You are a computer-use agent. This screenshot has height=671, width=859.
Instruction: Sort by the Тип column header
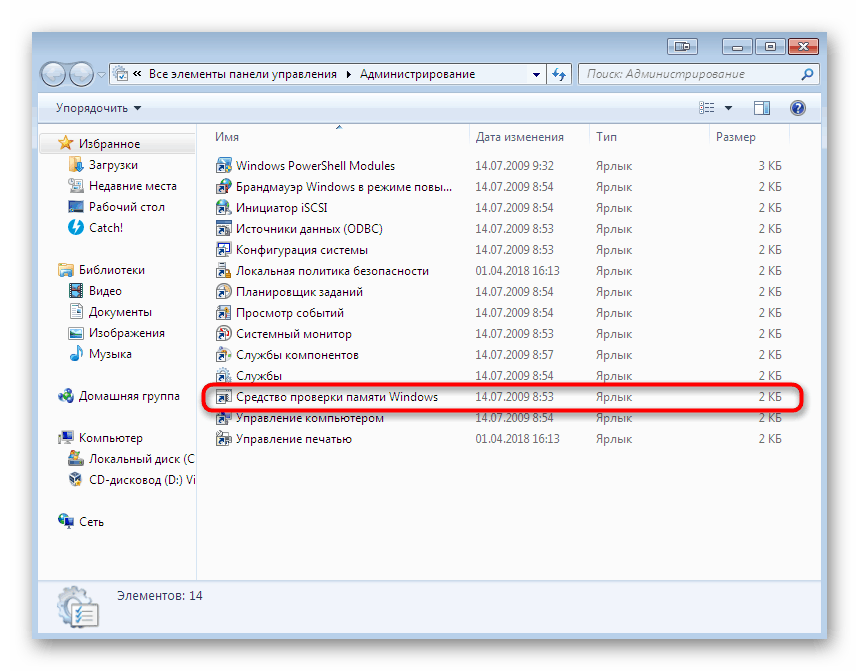(x=606, y=136)
